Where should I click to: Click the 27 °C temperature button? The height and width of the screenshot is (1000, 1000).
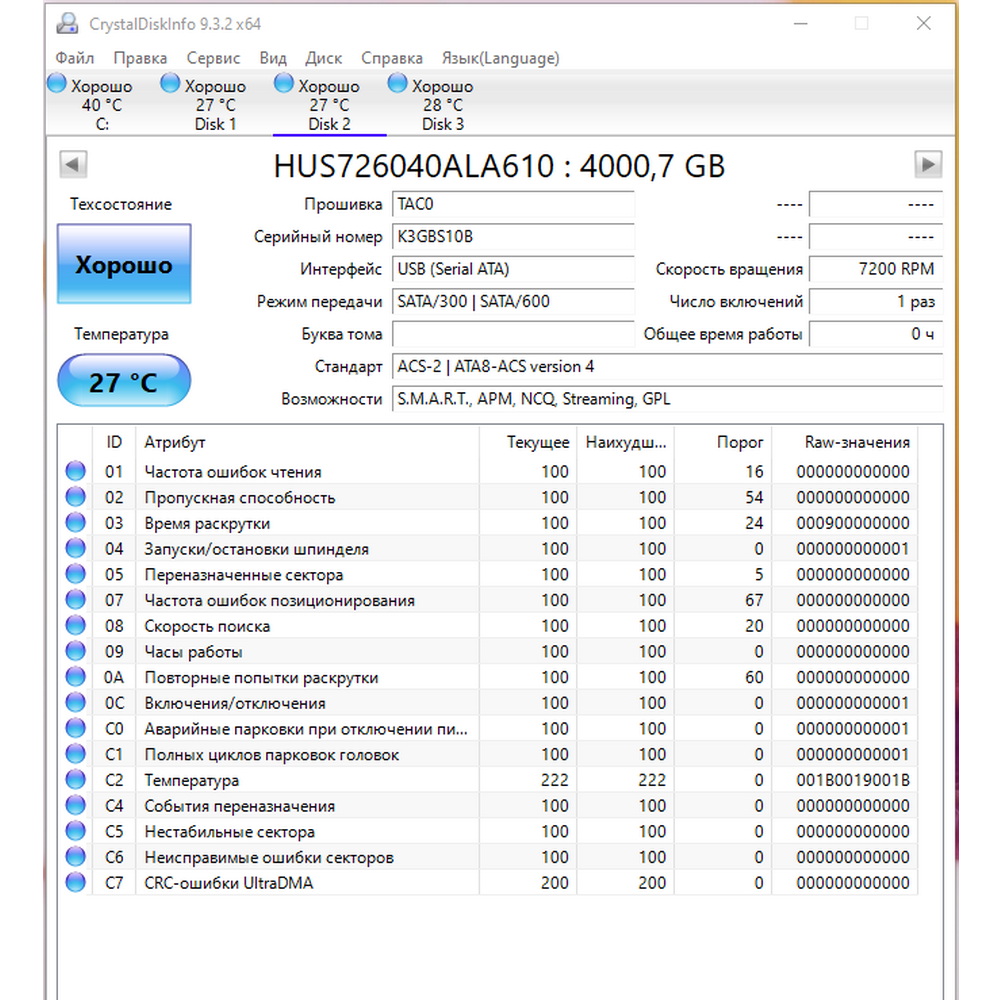[124, 381]
